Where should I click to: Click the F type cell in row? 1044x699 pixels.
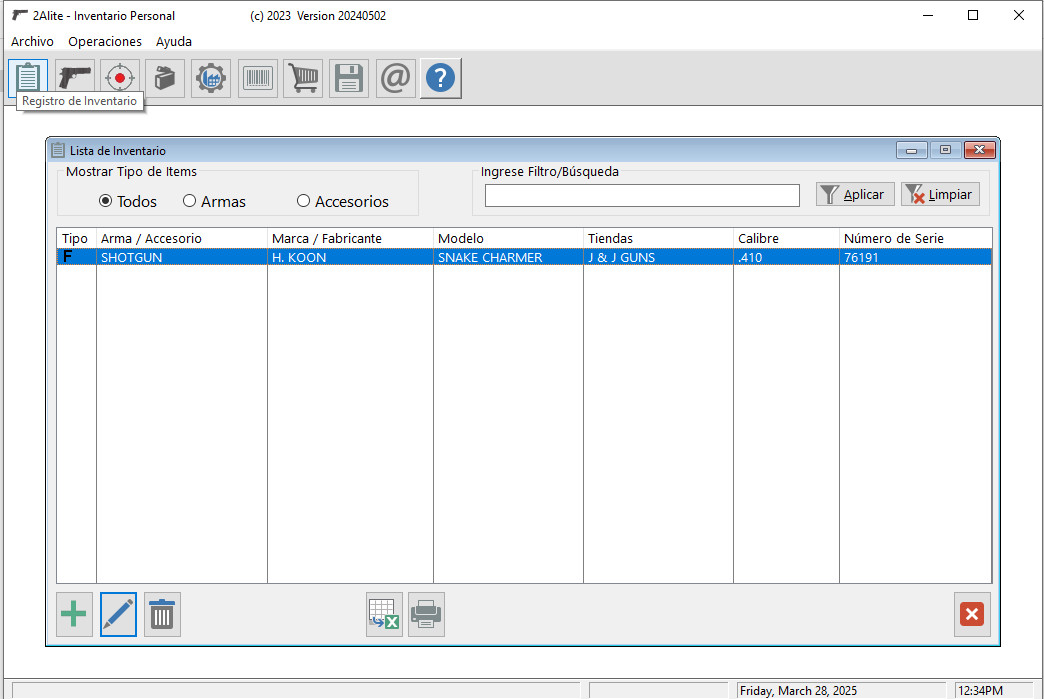(x=77, y=257)
